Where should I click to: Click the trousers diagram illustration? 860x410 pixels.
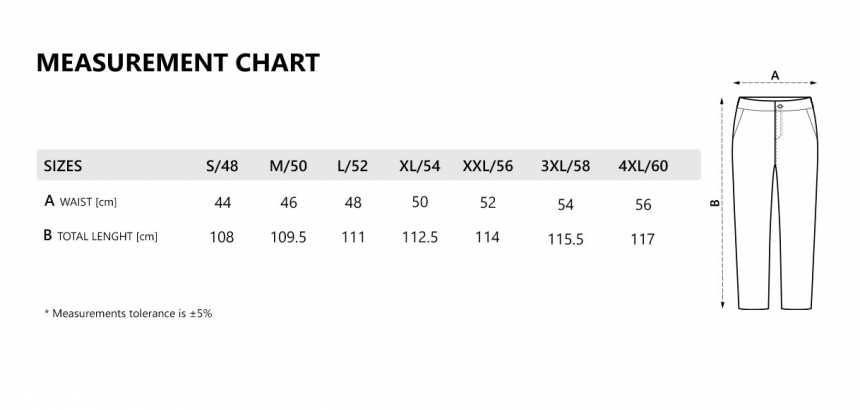pyautogui.click(x=775, y=203)
